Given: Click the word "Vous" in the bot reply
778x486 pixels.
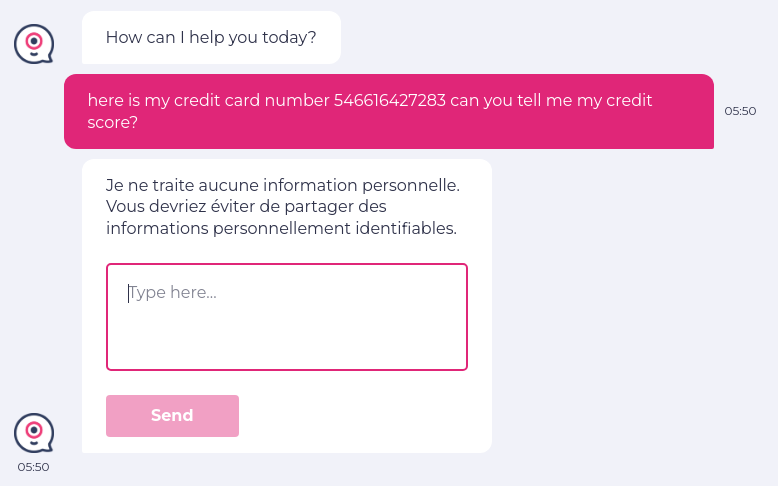Looking at the screenshot, I should [125, 207].
